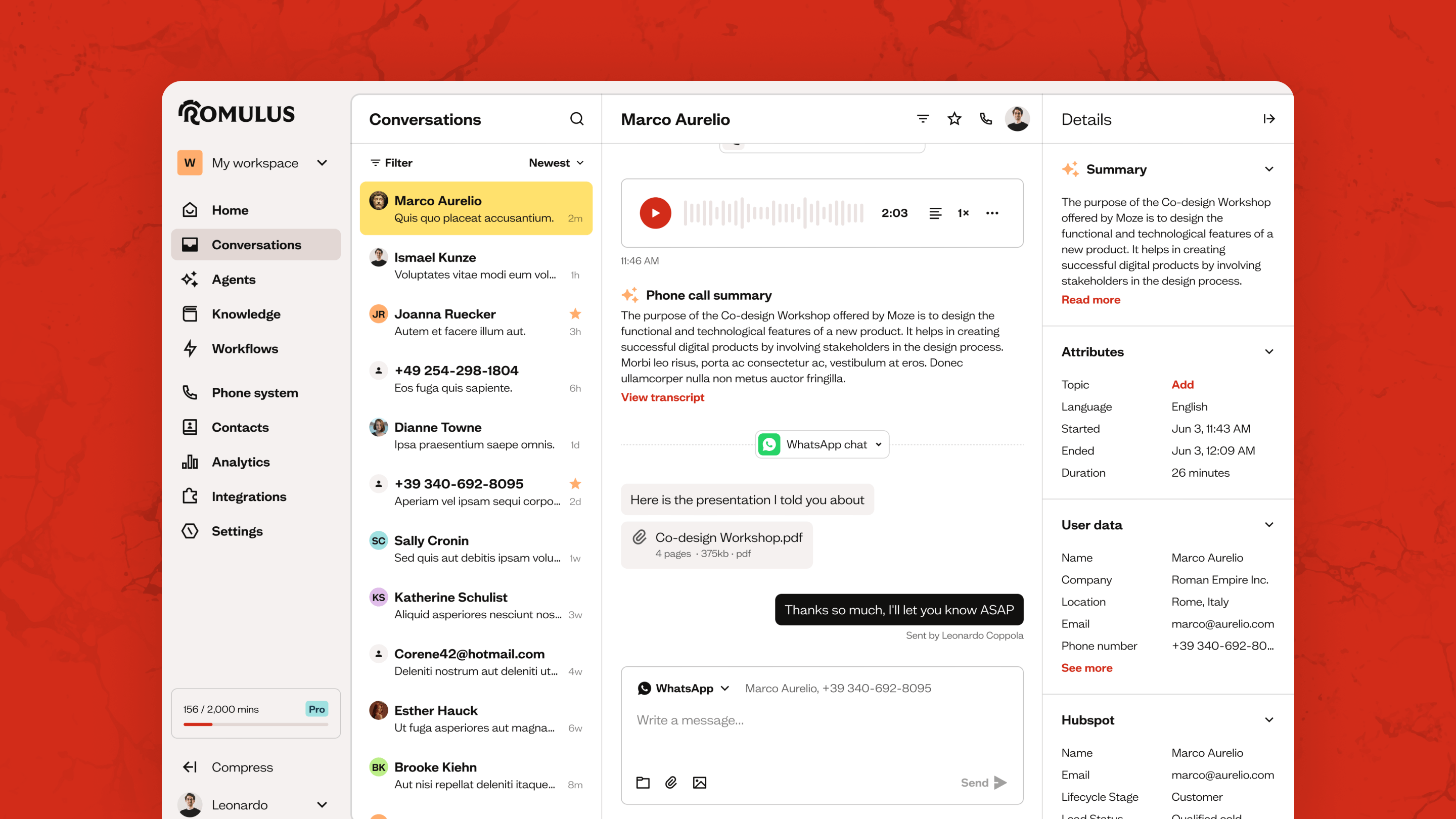Viewport: 1456px width, 819px height.
Task: Open the WhatsApp channel selector in the composer
Action: [682, 688]
